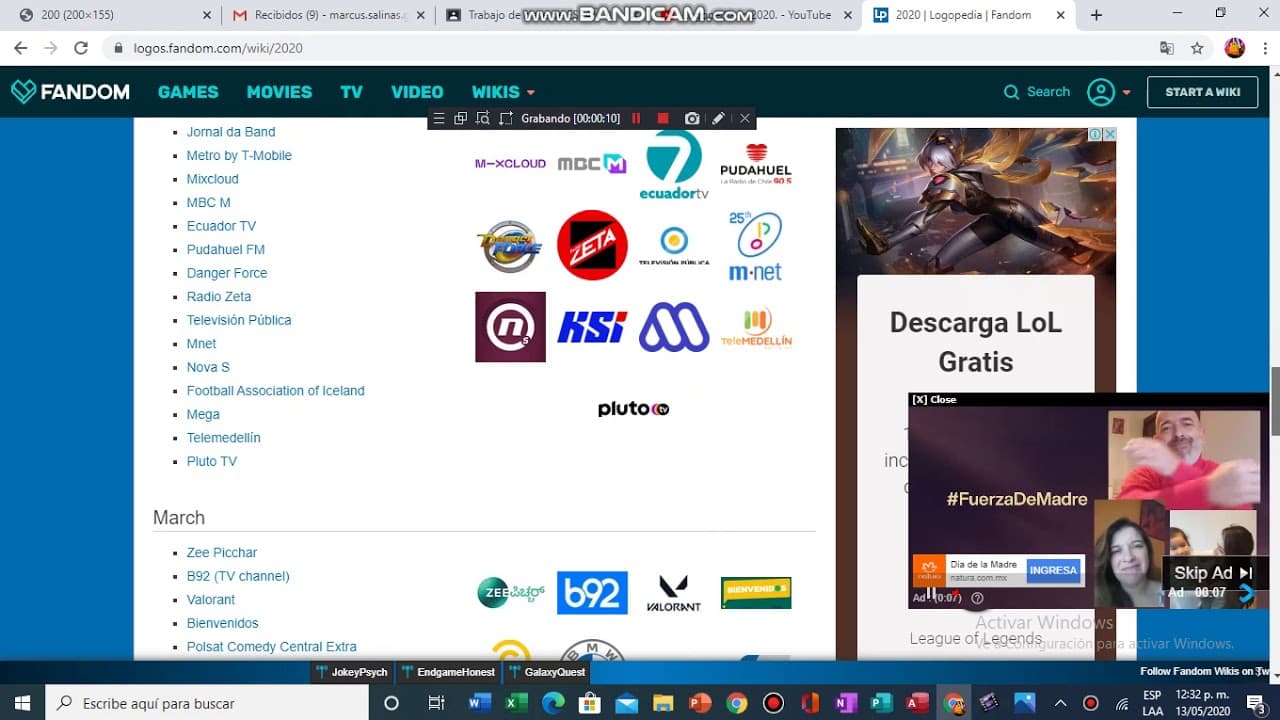
Task: Go back to previous page in Chrome
Action: coord(20,48)
